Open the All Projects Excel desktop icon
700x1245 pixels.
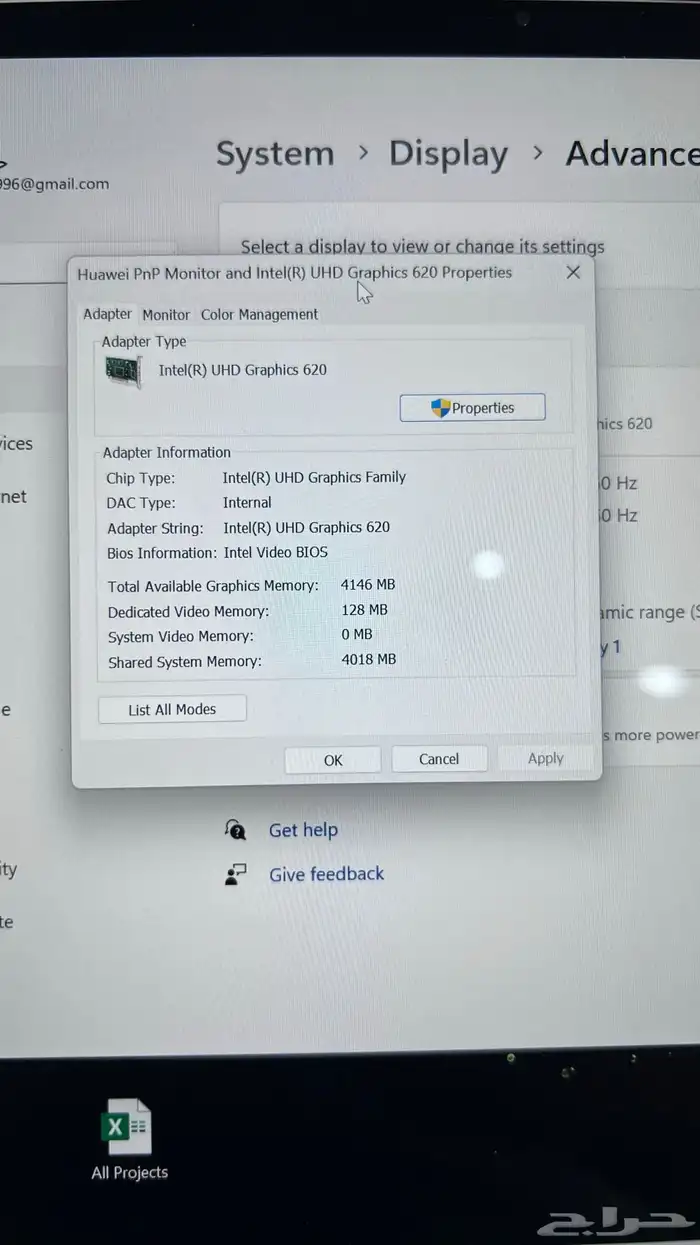(129, 1130)
